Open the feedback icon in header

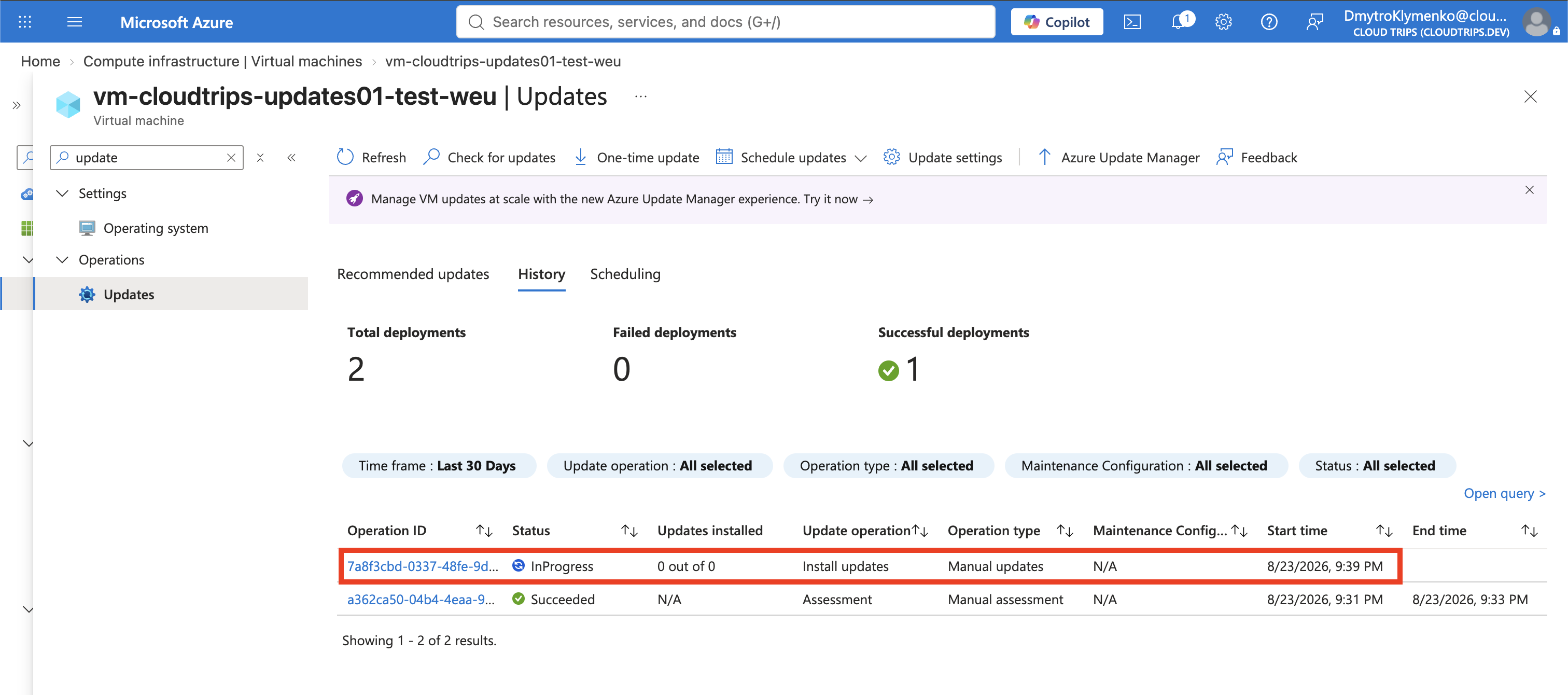1315,22
